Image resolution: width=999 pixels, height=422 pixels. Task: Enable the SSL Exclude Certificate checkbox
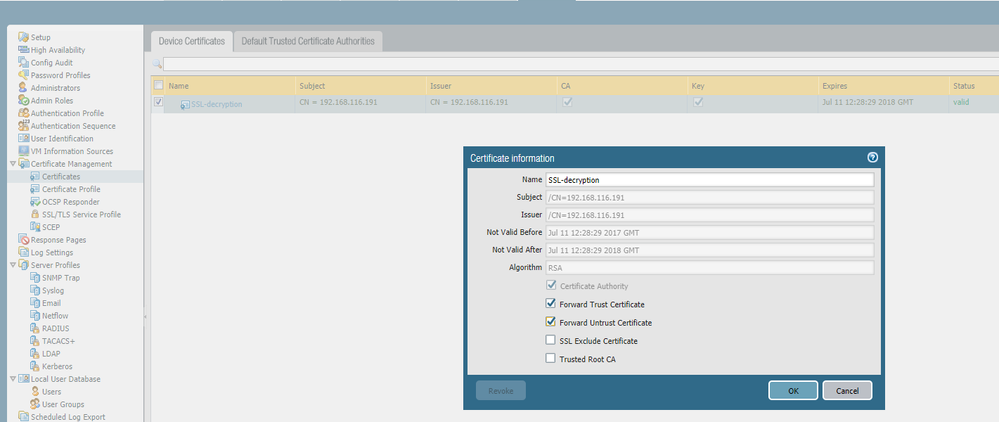[550, 341]
